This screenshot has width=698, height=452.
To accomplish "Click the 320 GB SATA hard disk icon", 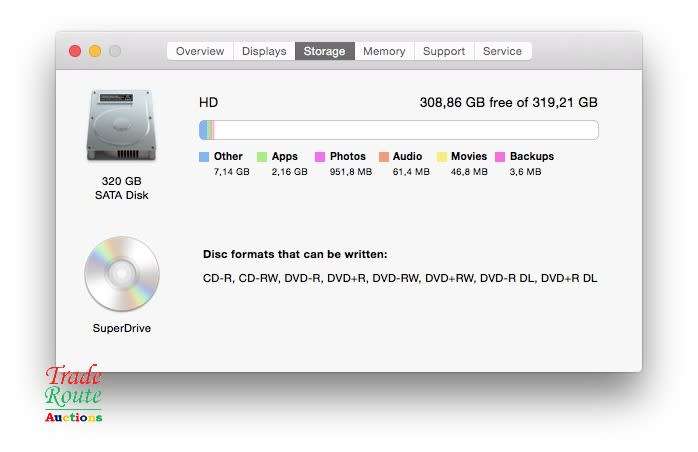I will pos(122,125).
